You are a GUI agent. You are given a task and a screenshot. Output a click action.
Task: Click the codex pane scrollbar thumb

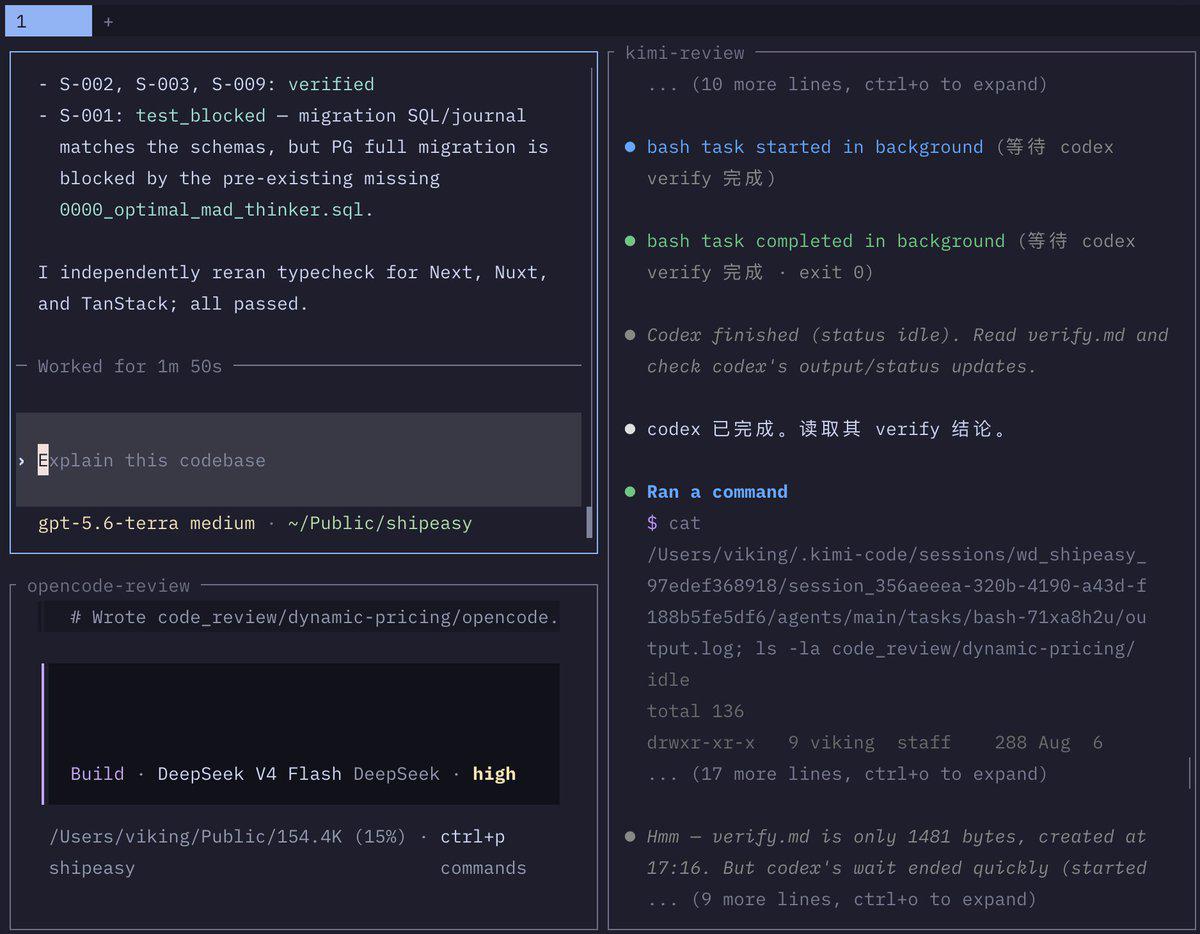click(589, 522)
